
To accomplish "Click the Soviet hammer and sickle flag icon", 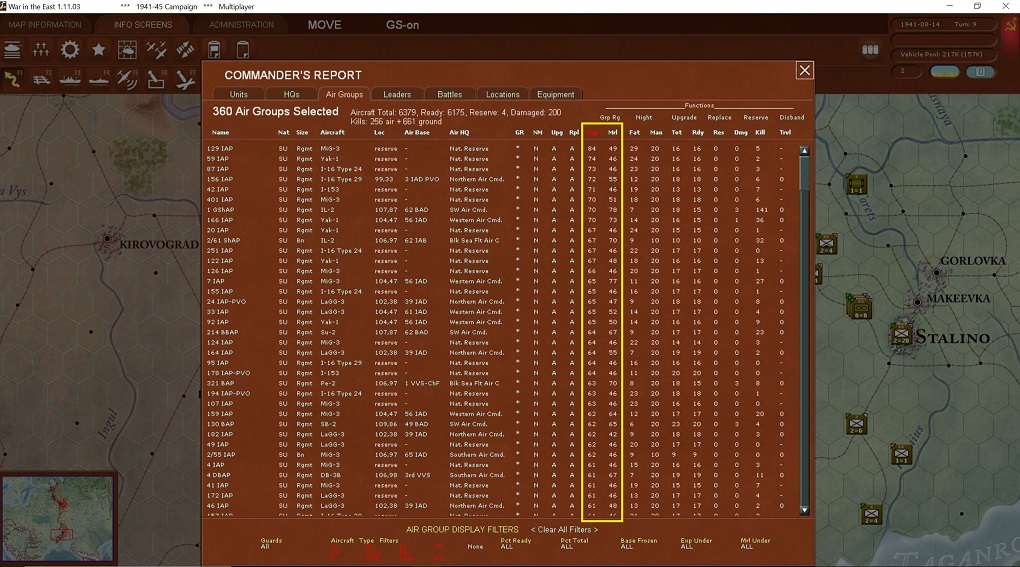I will click(x=1010, y=26).
